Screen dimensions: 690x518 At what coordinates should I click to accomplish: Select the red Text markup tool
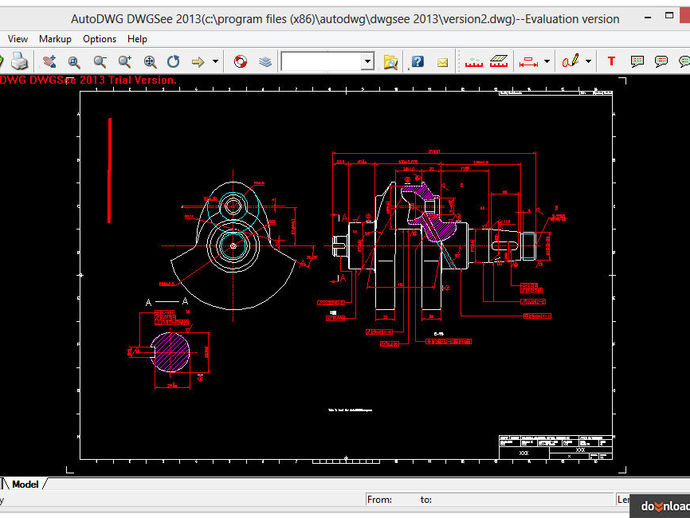(611, 61)
